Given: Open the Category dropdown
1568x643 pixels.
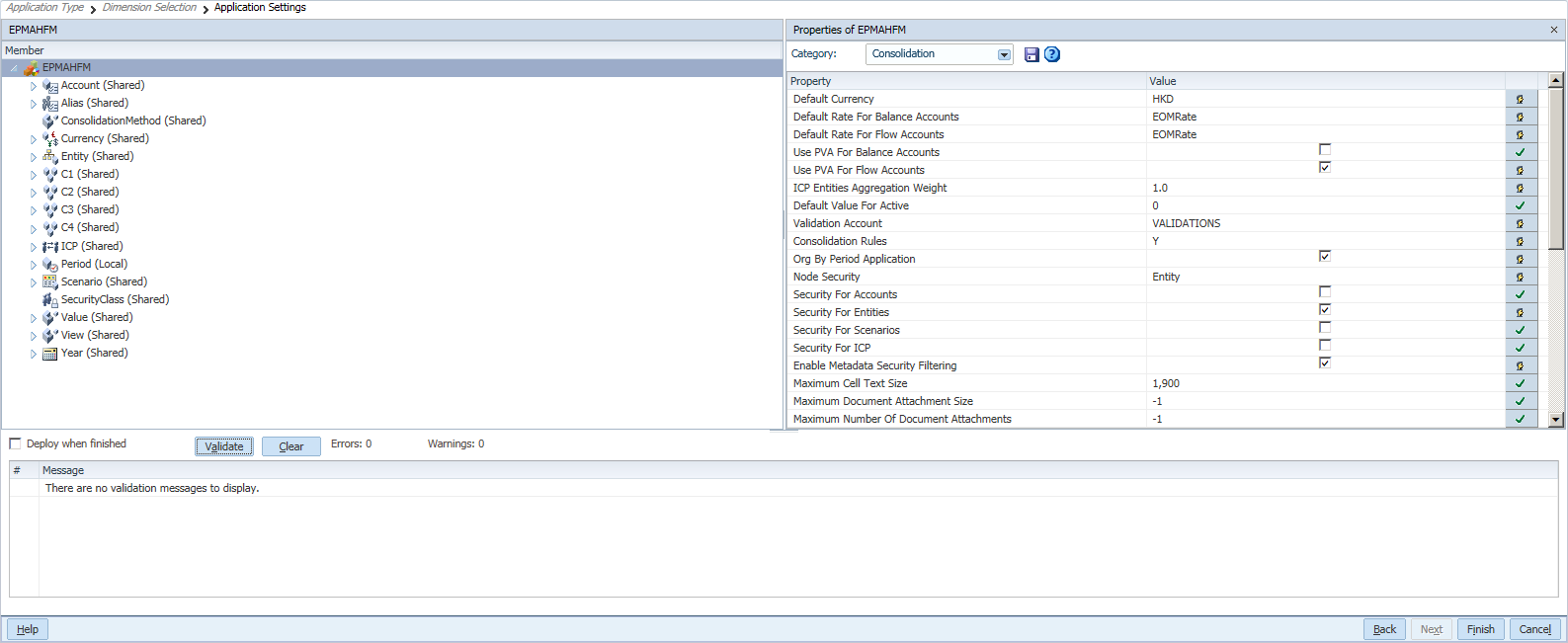Looking at the screenshot, I should coord(1004,54).
